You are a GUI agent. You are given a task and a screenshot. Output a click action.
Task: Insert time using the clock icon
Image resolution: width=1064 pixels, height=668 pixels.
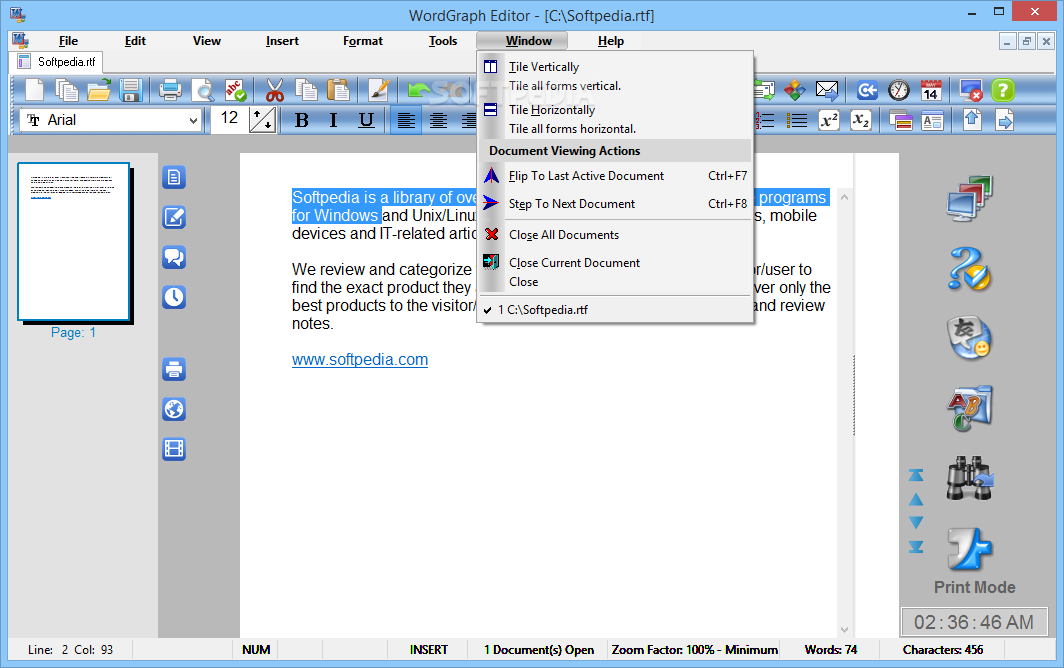click(x=898, y=90)
